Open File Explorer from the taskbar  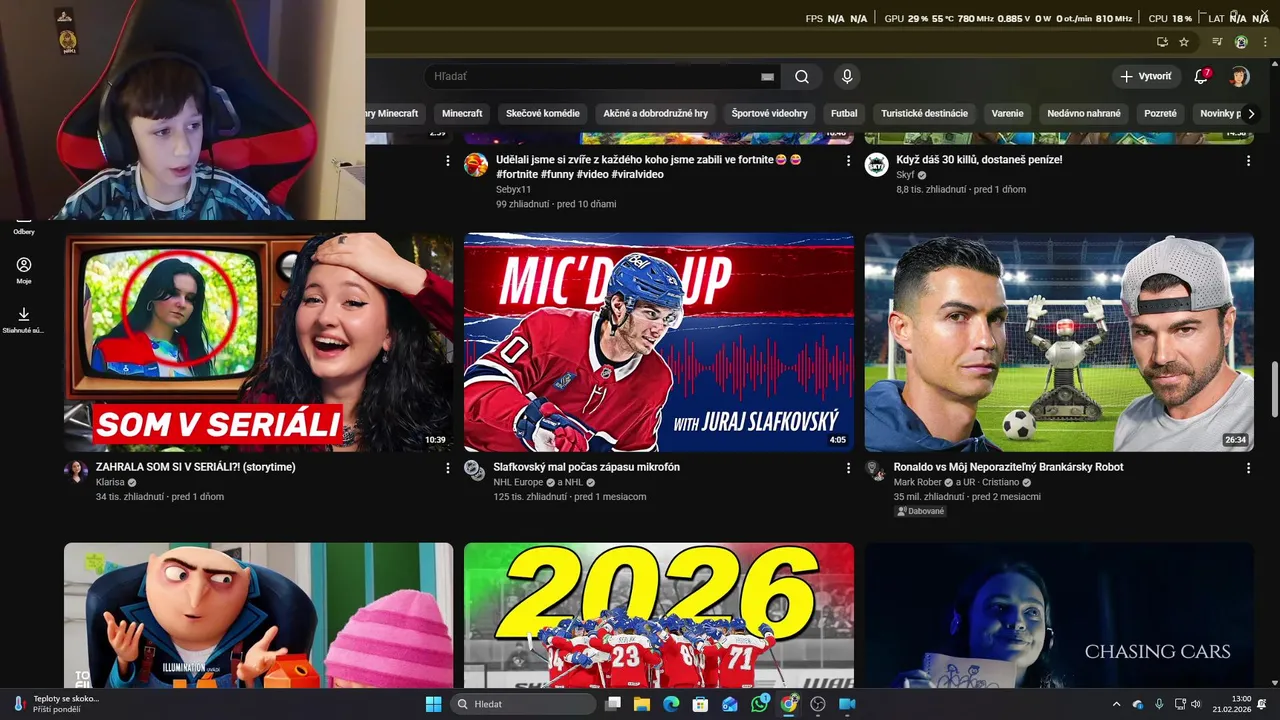[x=642, y=704]
